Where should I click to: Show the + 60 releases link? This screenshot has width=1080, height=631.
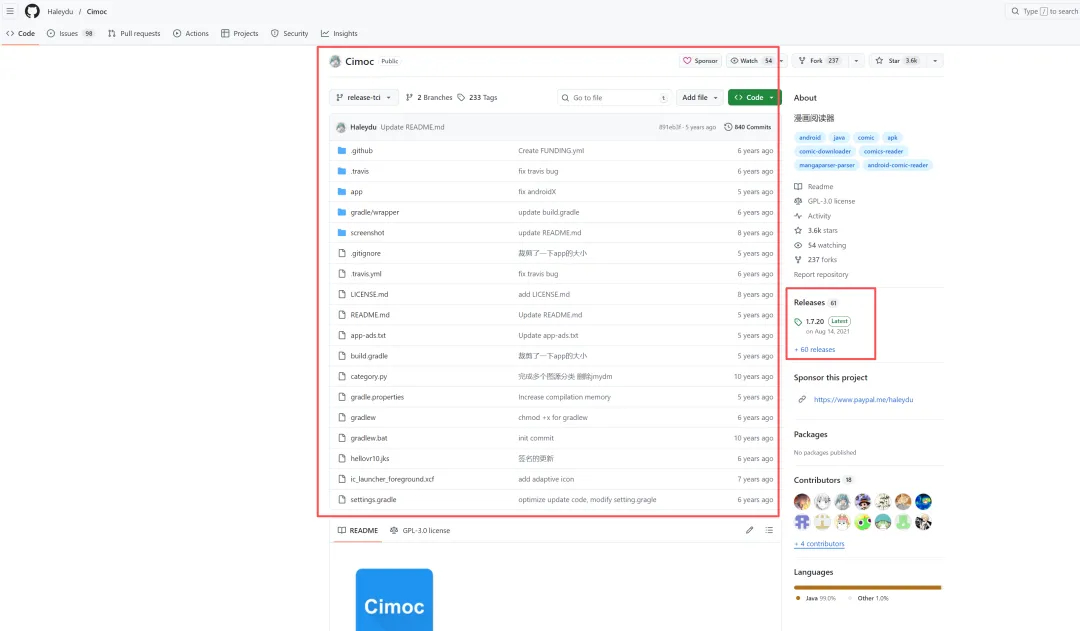(x=815, y=350)
